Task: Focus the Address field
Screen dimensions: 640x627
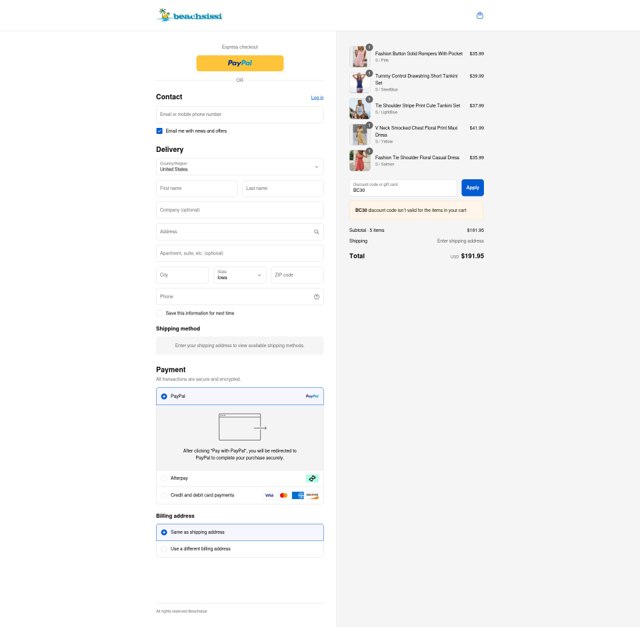Action: tap(240, 231)
